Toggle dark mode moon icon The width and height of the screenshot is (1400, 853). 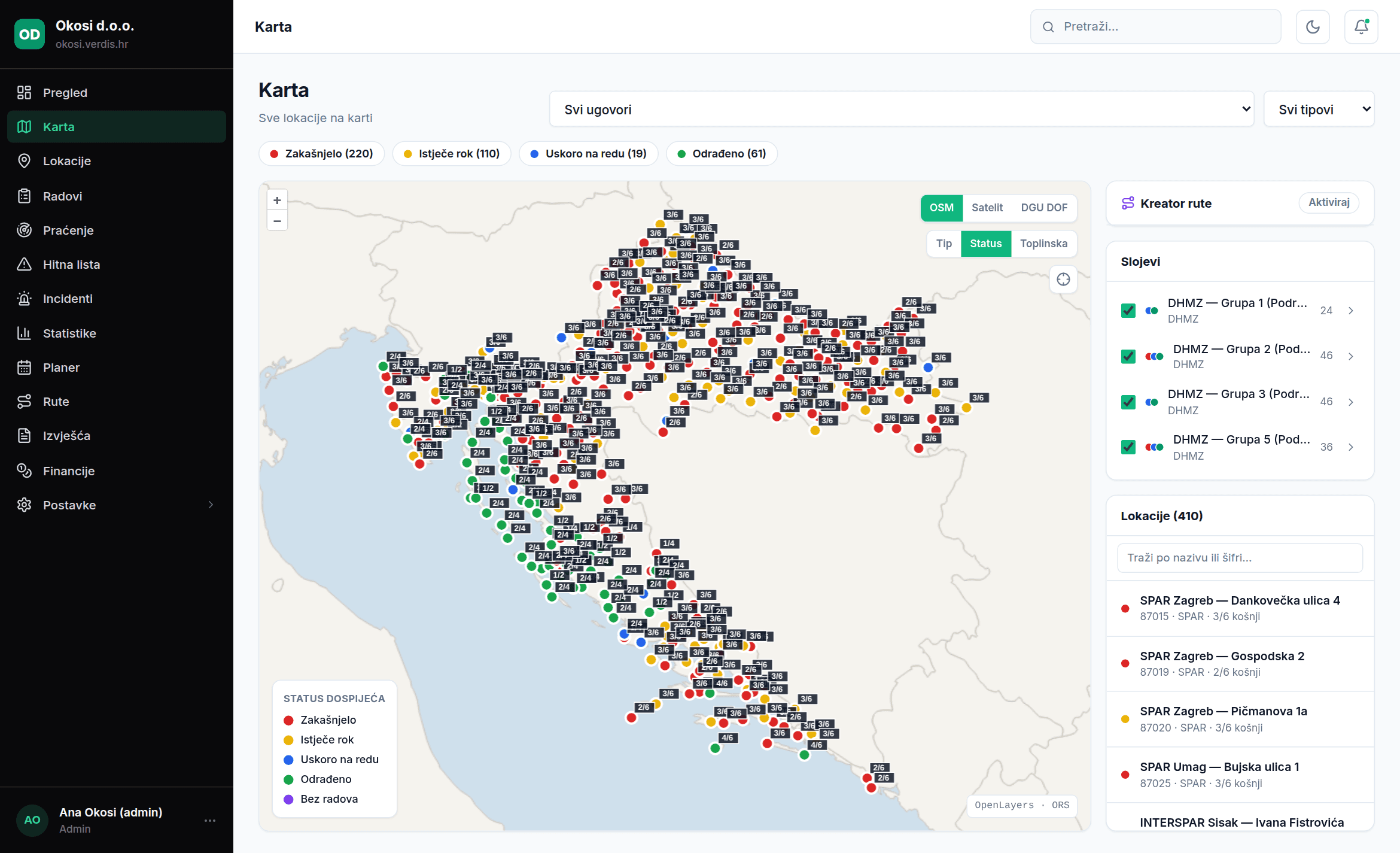(1313, 26)
